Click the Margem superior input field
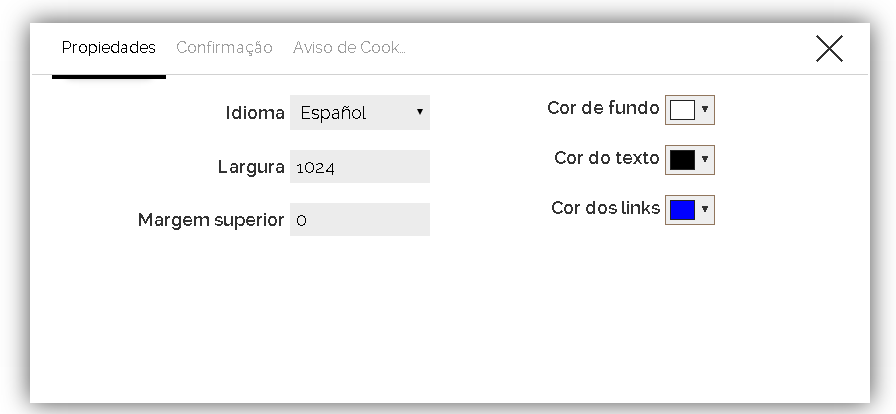 (x=360, y=220)
